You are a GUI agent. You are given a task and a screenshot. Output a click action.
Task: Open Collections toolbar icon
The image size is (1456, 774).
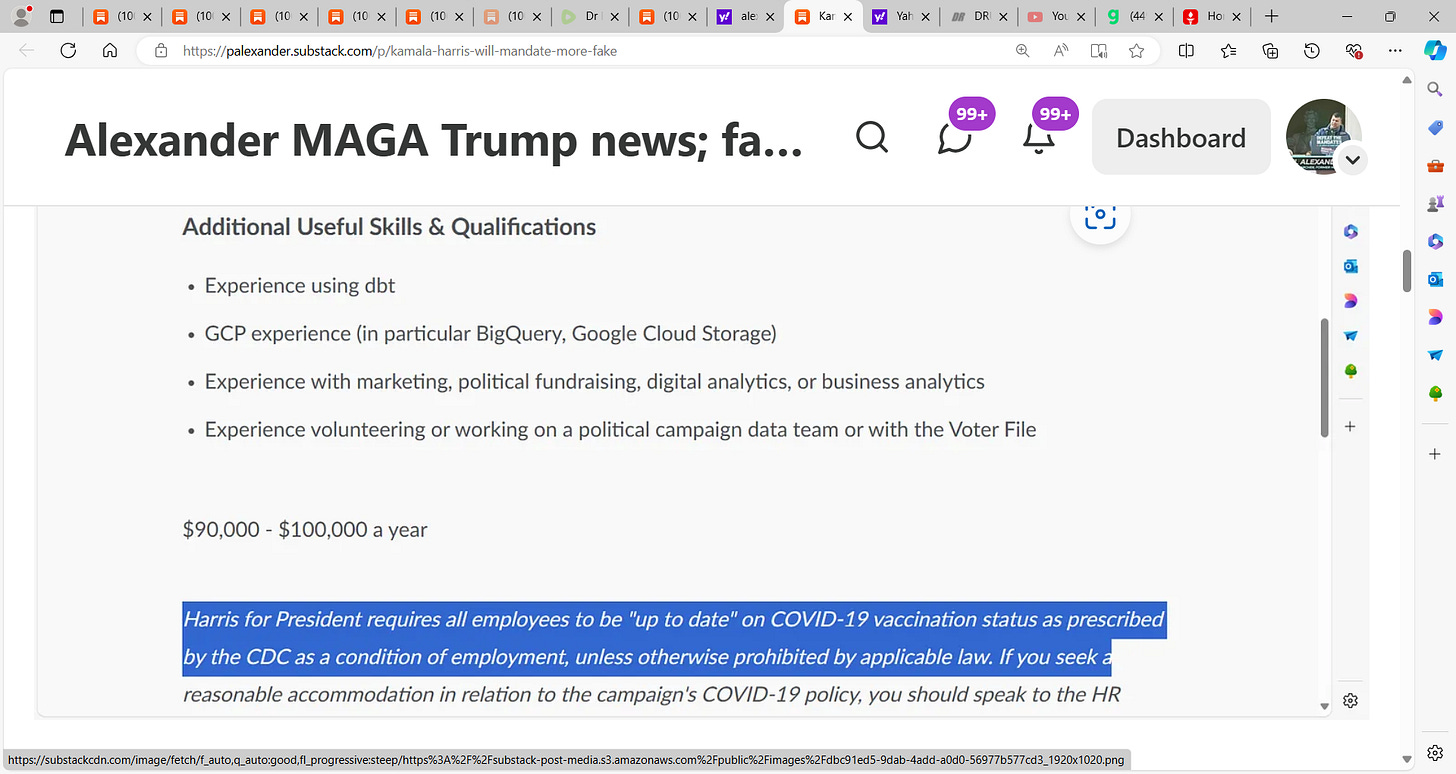coord(1271,51)
